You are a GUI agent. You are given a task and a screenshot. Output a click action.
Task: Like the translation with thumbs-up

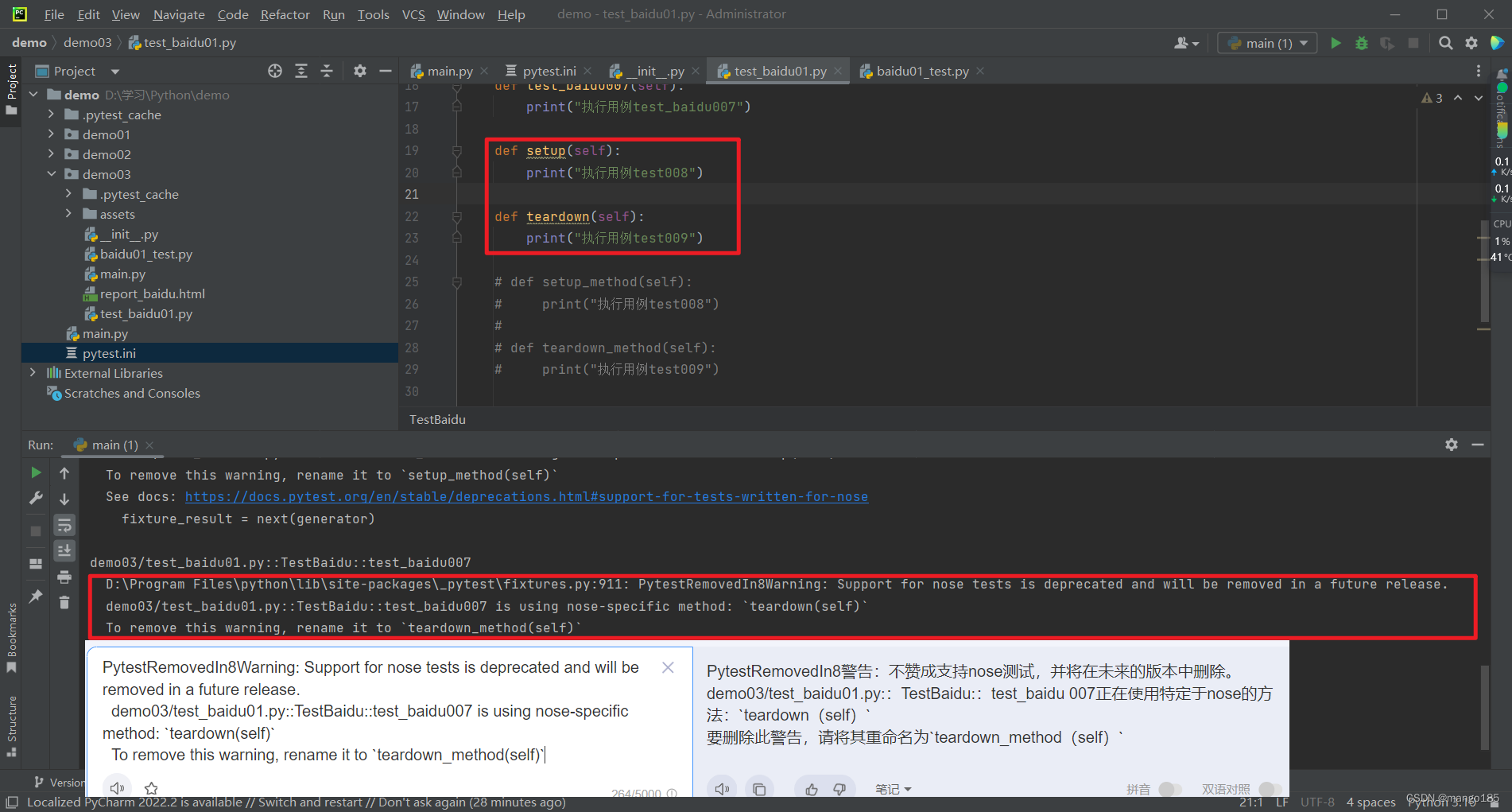[x=812, y=789]
